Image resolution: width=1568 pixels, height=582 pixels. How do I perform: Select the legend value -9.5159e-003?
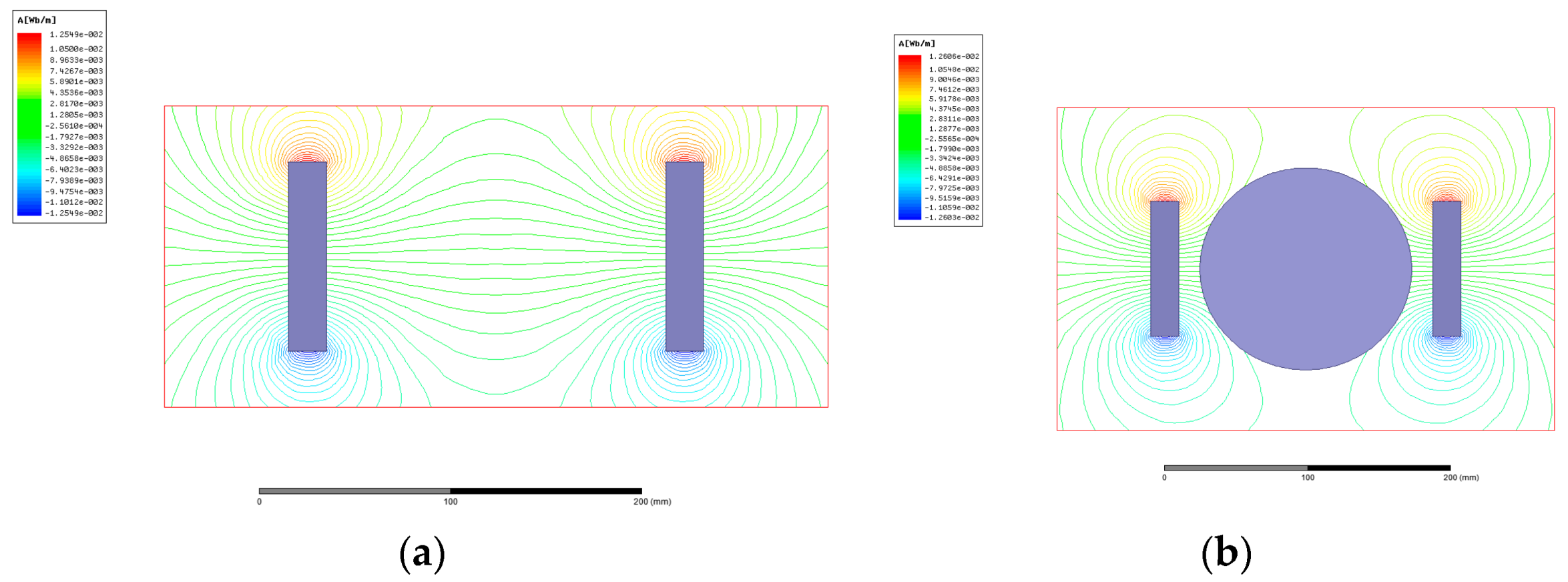[952, 198]
